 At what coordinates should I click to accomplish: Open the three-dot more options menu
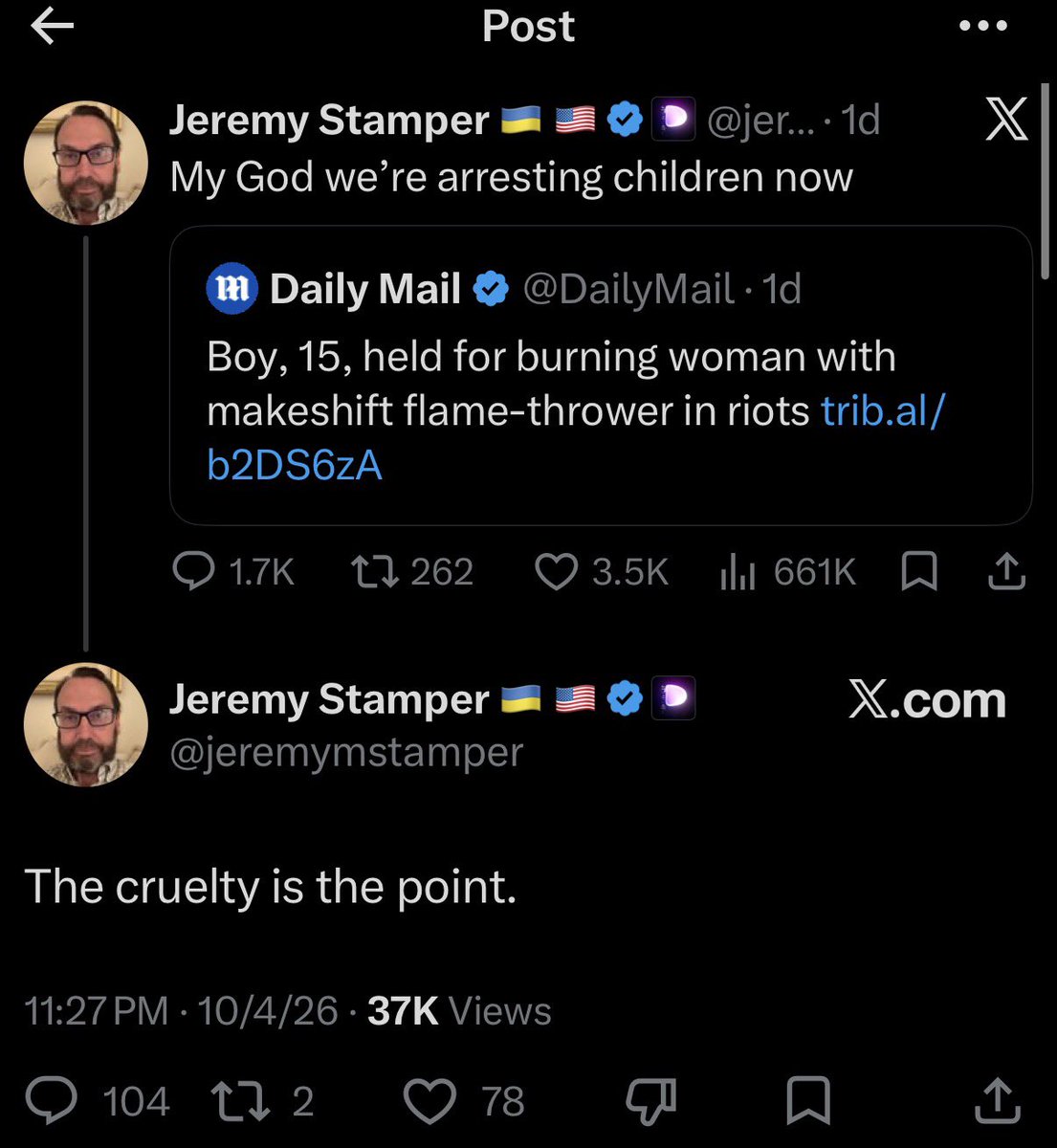pyautogui.click(x=983, y=26)
